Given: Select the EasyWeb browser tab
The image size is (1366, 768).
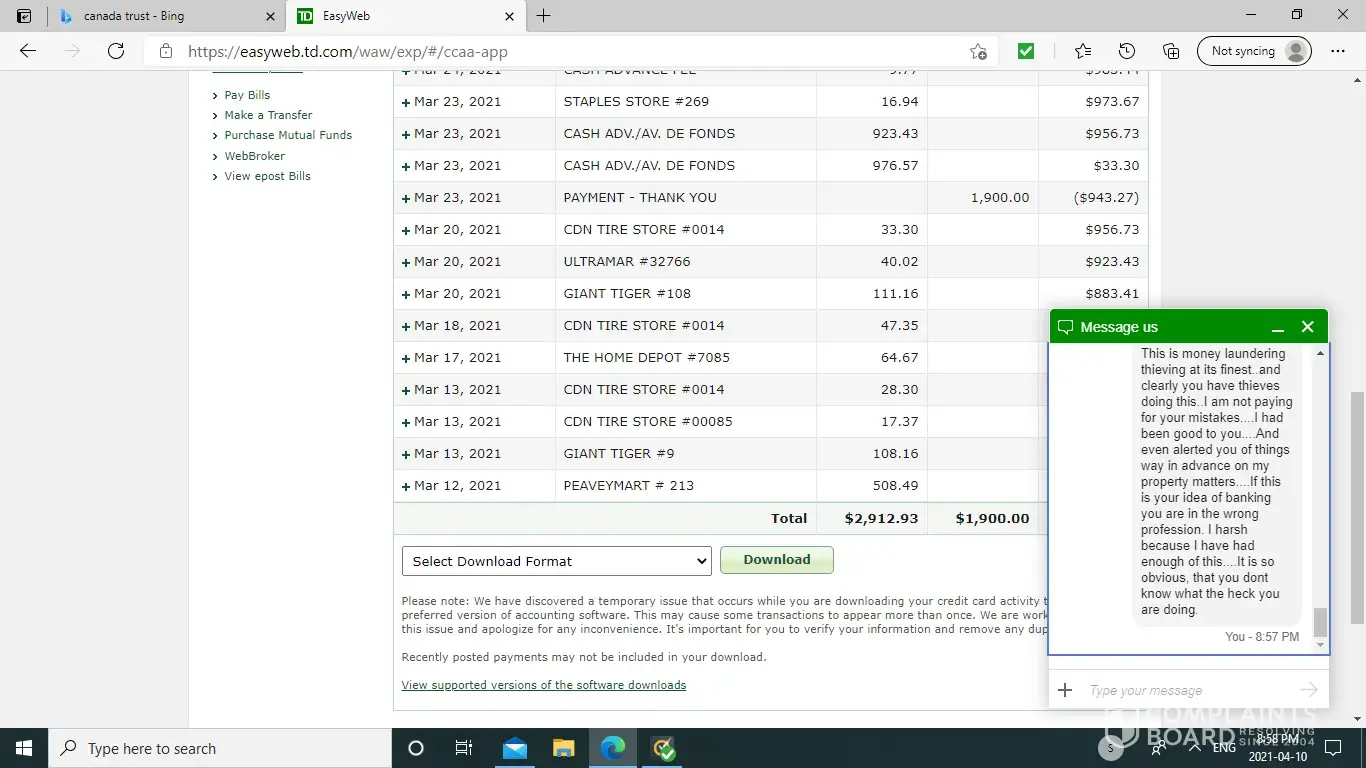Looking at the screenshot, I should (x=406, y=16).
